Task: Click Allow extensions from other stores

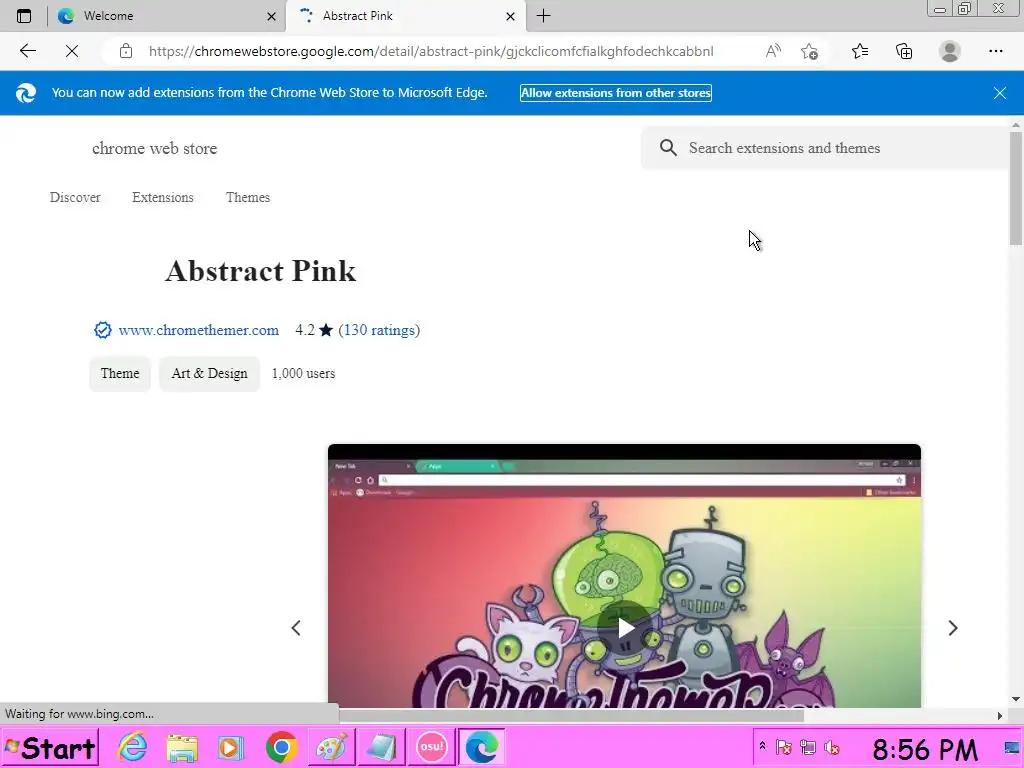Action: click(x=616, y=93)
